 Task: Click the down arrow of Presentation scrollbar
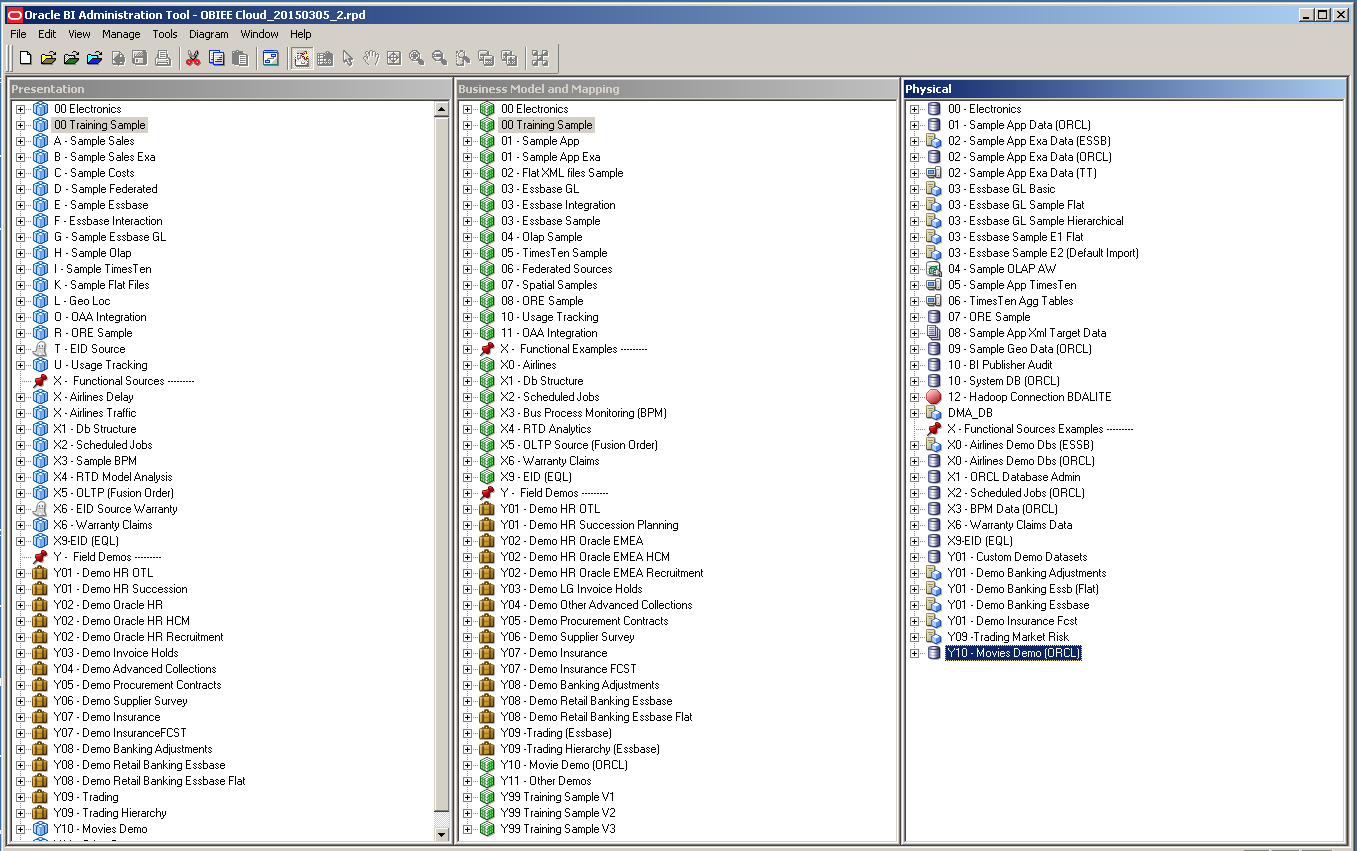coord(442,833)
